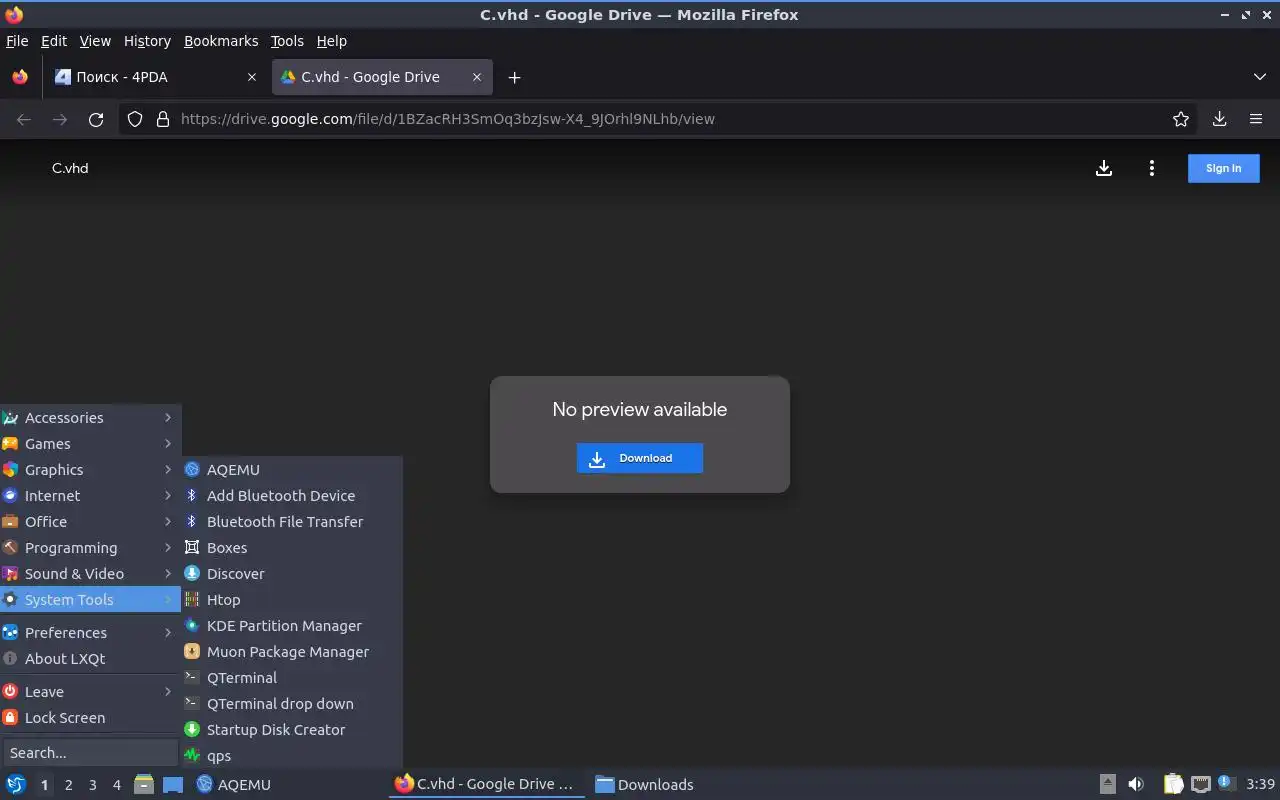Expand the Internet submenu
1280x800 pixels.
click(x=90, y=496)
